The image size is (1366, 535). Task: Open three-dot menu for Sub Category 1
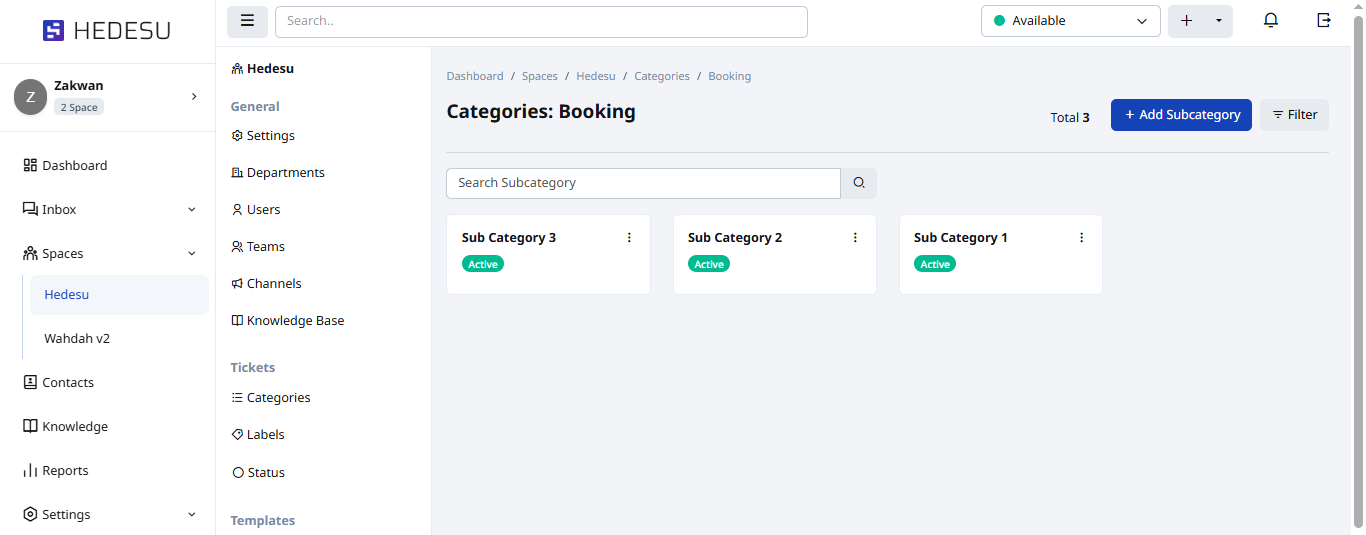(1081, 238)
